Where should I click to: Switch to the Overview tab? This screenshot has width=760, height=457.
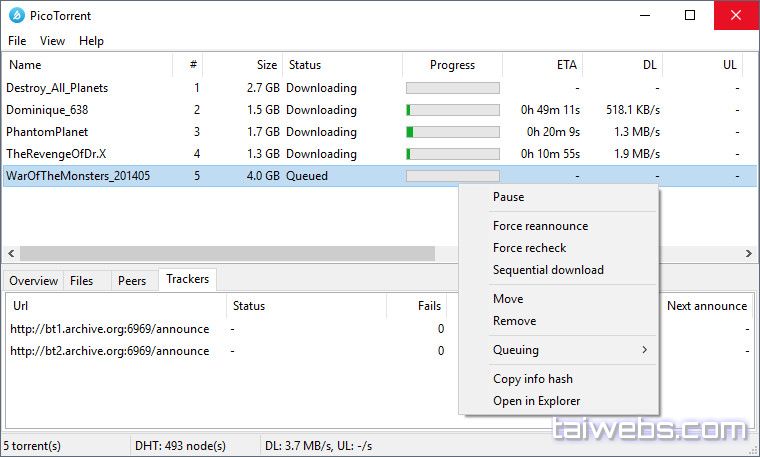pyautogui.click(x=33, y=281)
